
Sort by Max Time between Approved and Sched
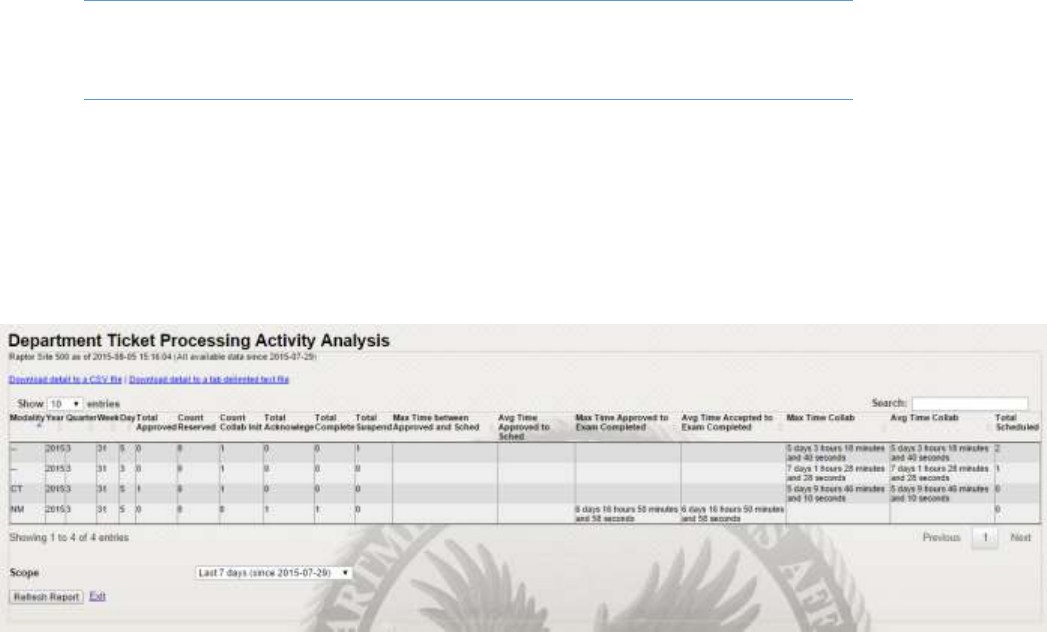(436, 423)
